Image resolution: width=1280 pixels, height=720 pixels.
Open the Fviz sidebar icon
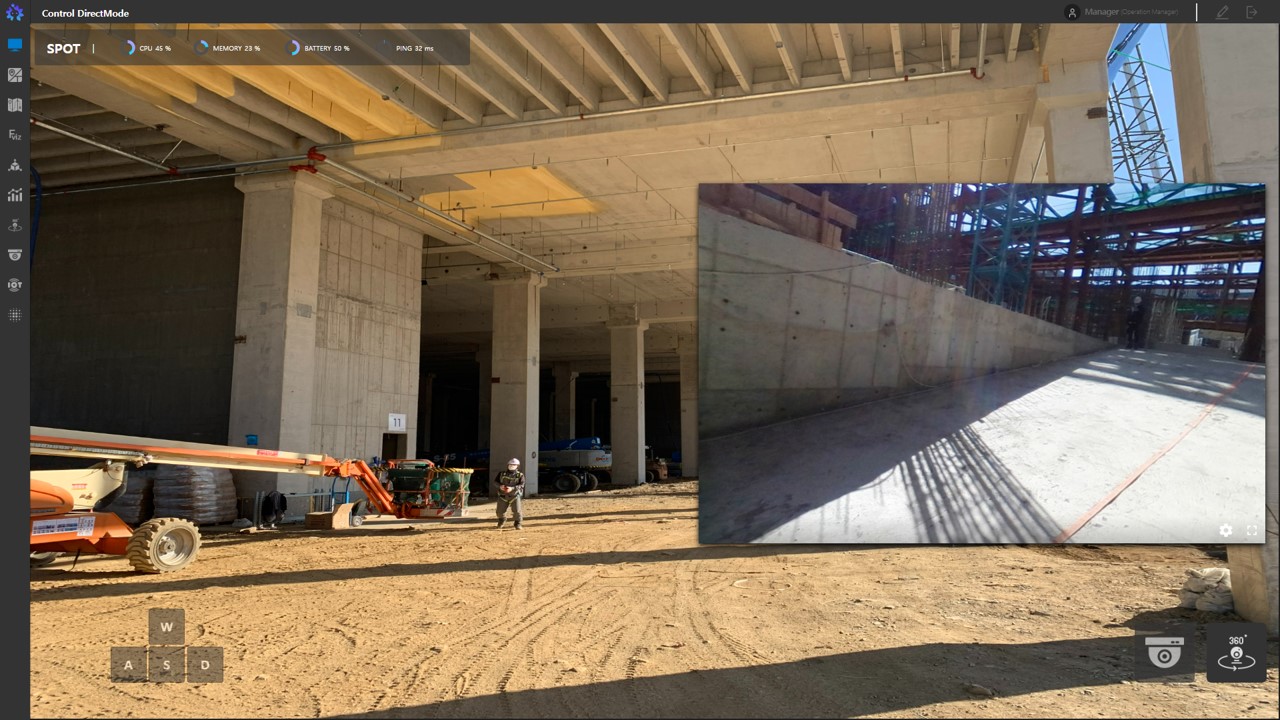[14, 135]
